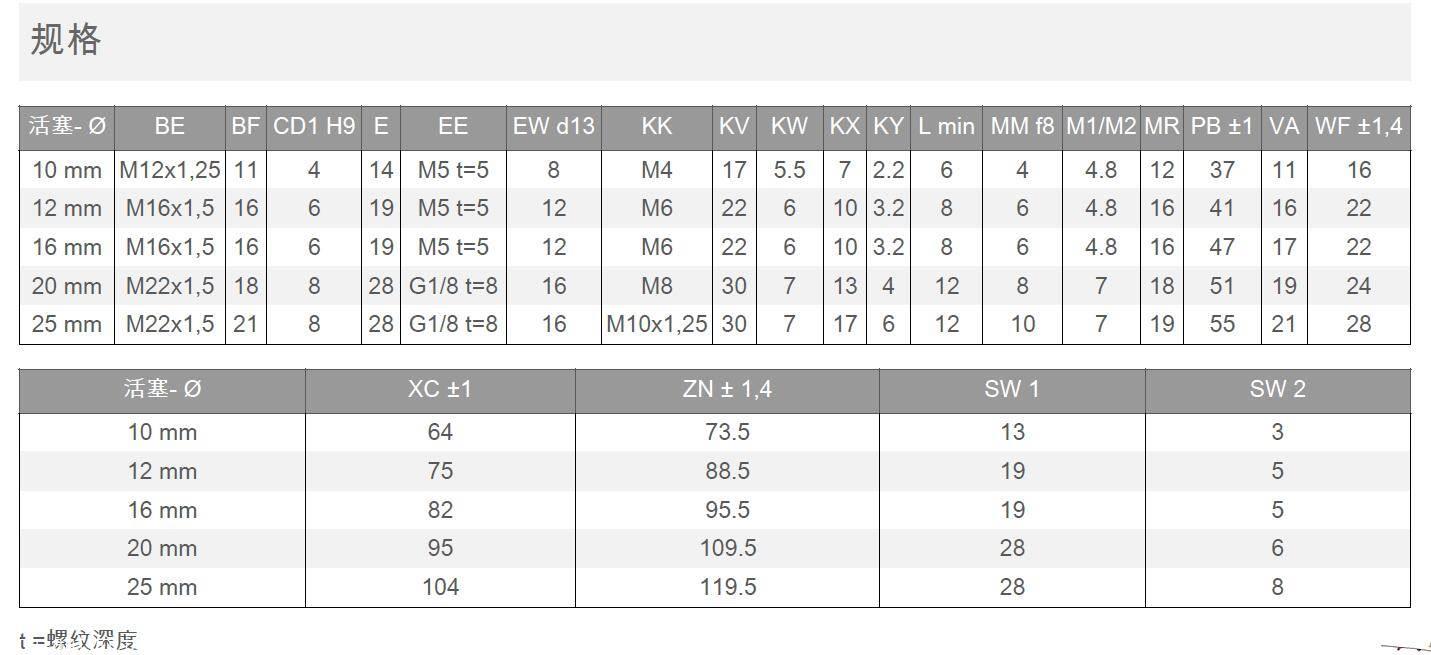Select the L min column header

(x=946, y=126)
